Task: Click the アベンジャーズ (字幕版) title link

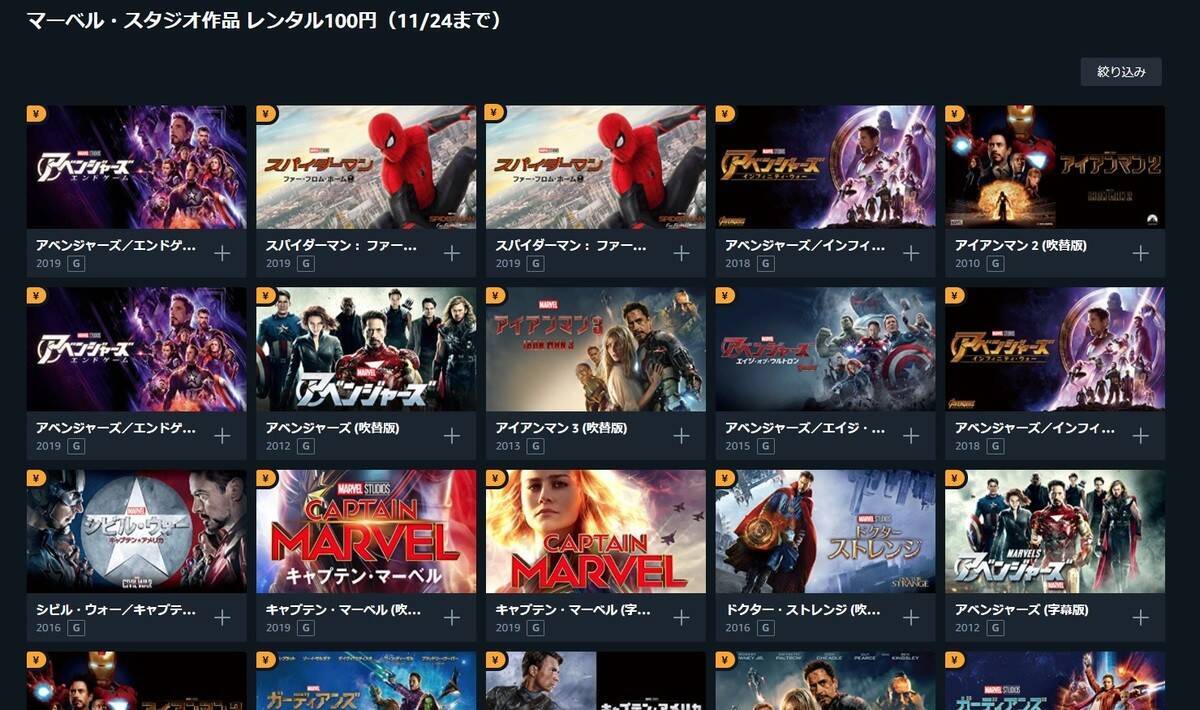Action: click(1022, 610)
